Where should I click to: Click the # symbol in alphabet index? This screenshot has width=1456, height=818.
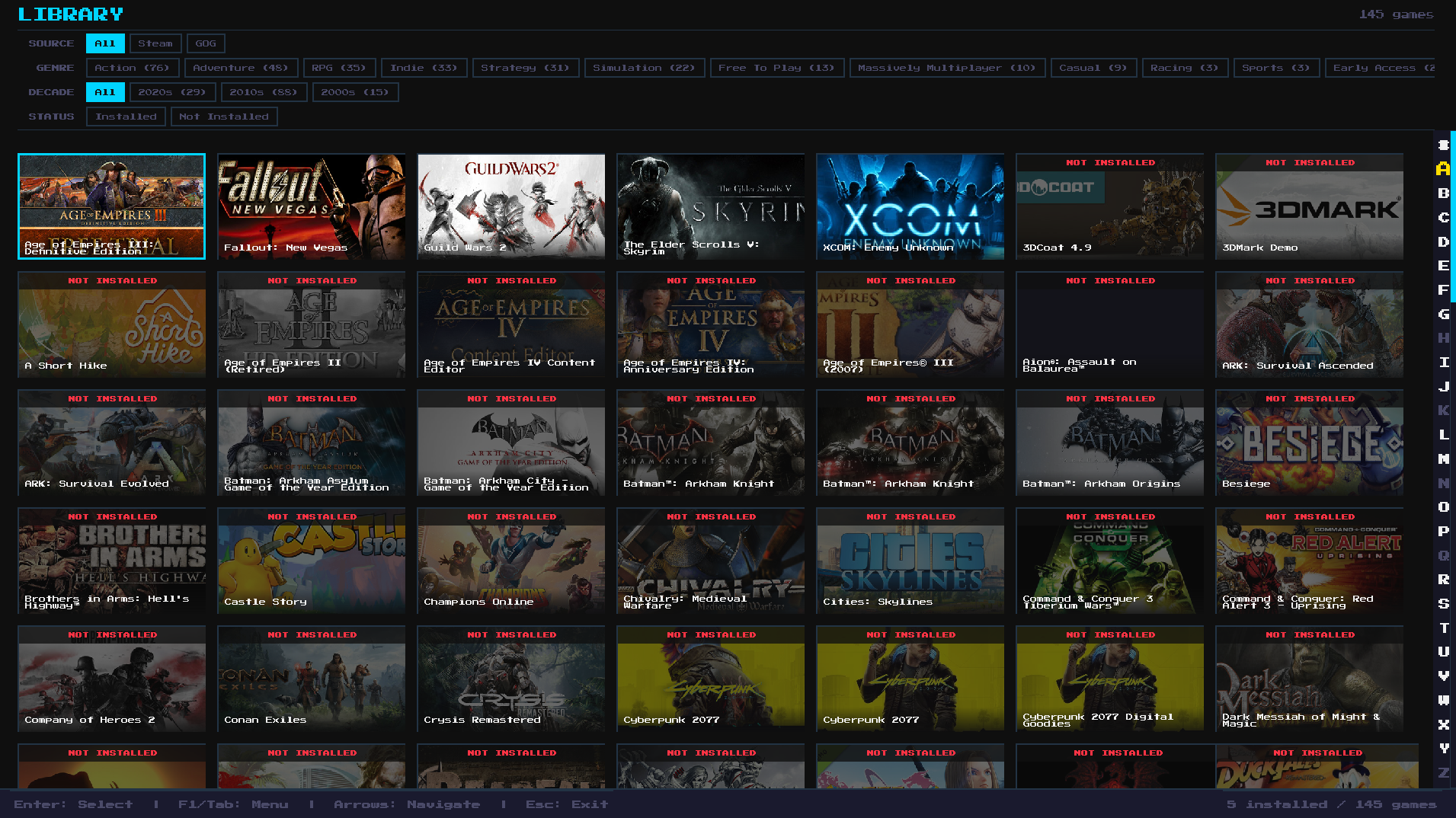(x=1443, y=145)
